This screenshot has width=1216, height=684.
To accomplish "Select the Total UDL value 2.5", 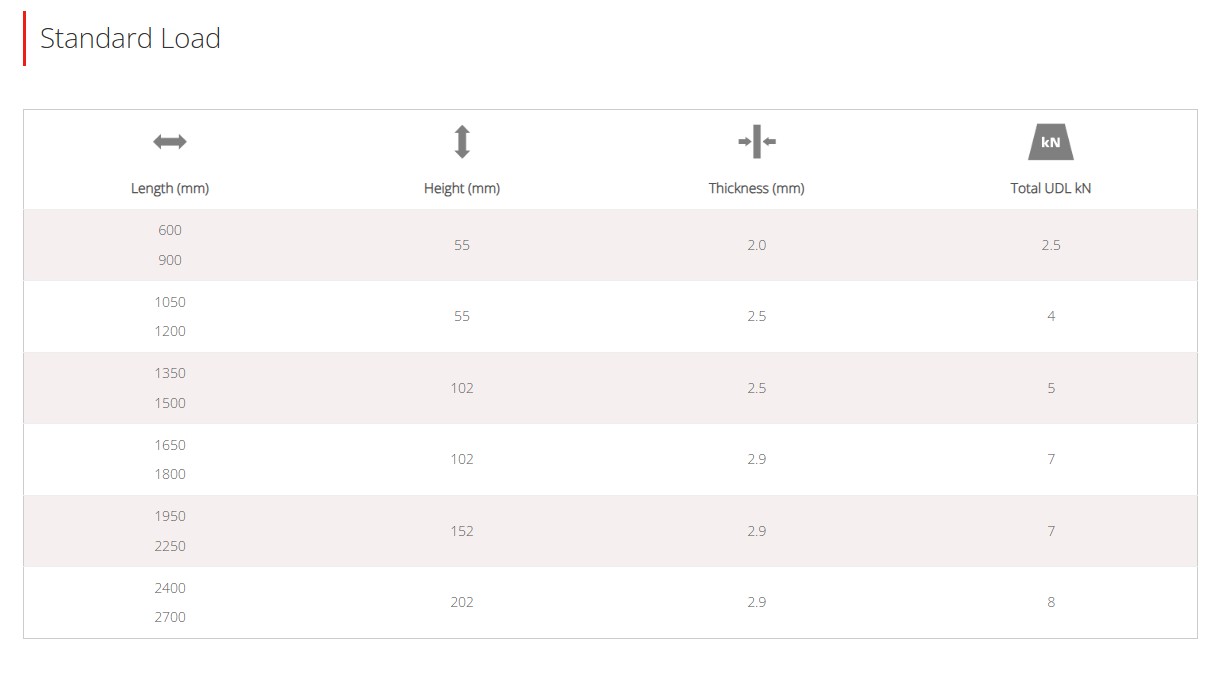I will pyautogui.click(x=1051, y=245).
